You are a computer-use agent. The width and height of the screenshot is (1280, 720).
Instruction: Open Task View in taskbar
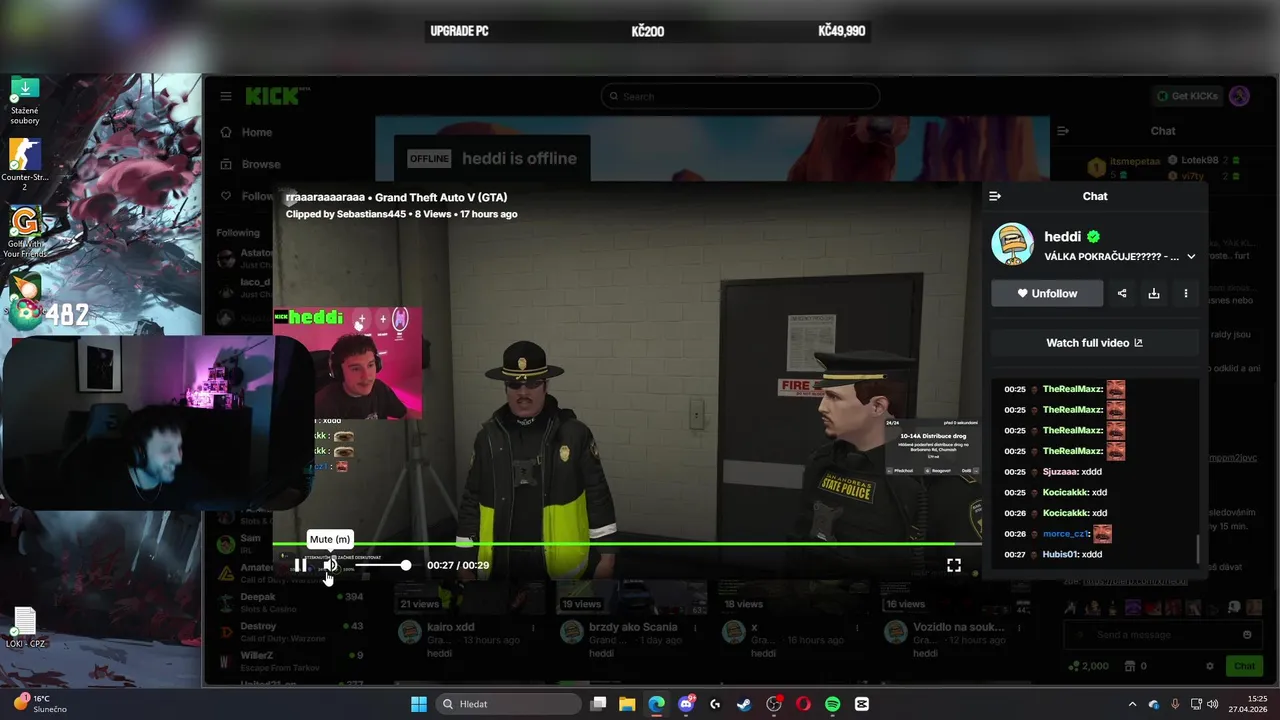tap(598, 704)
